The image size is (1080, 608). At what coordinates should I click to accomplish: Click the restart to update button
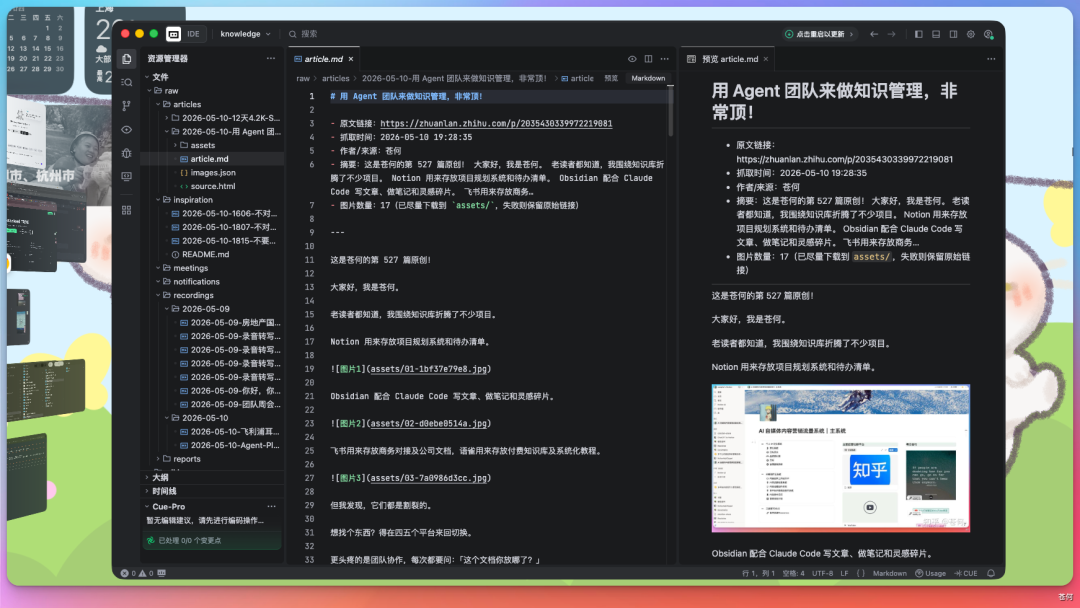[819, 34]
